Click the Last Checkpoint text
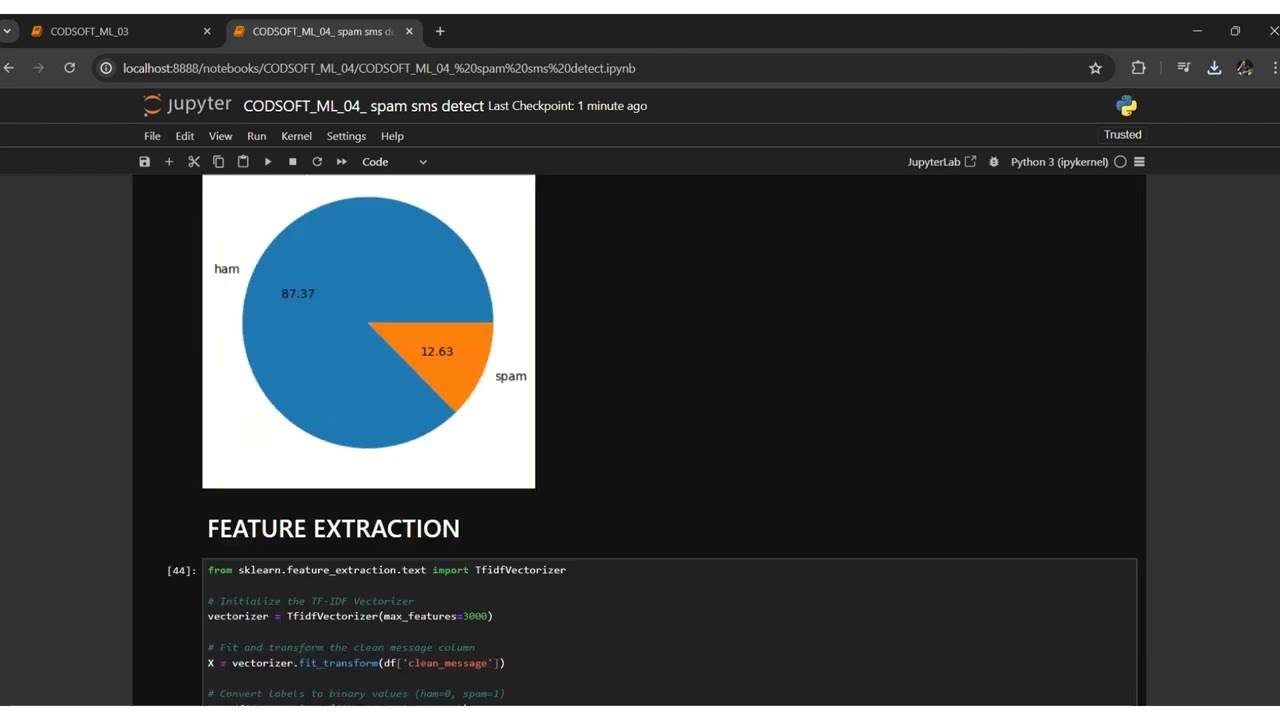 [567, 106]
